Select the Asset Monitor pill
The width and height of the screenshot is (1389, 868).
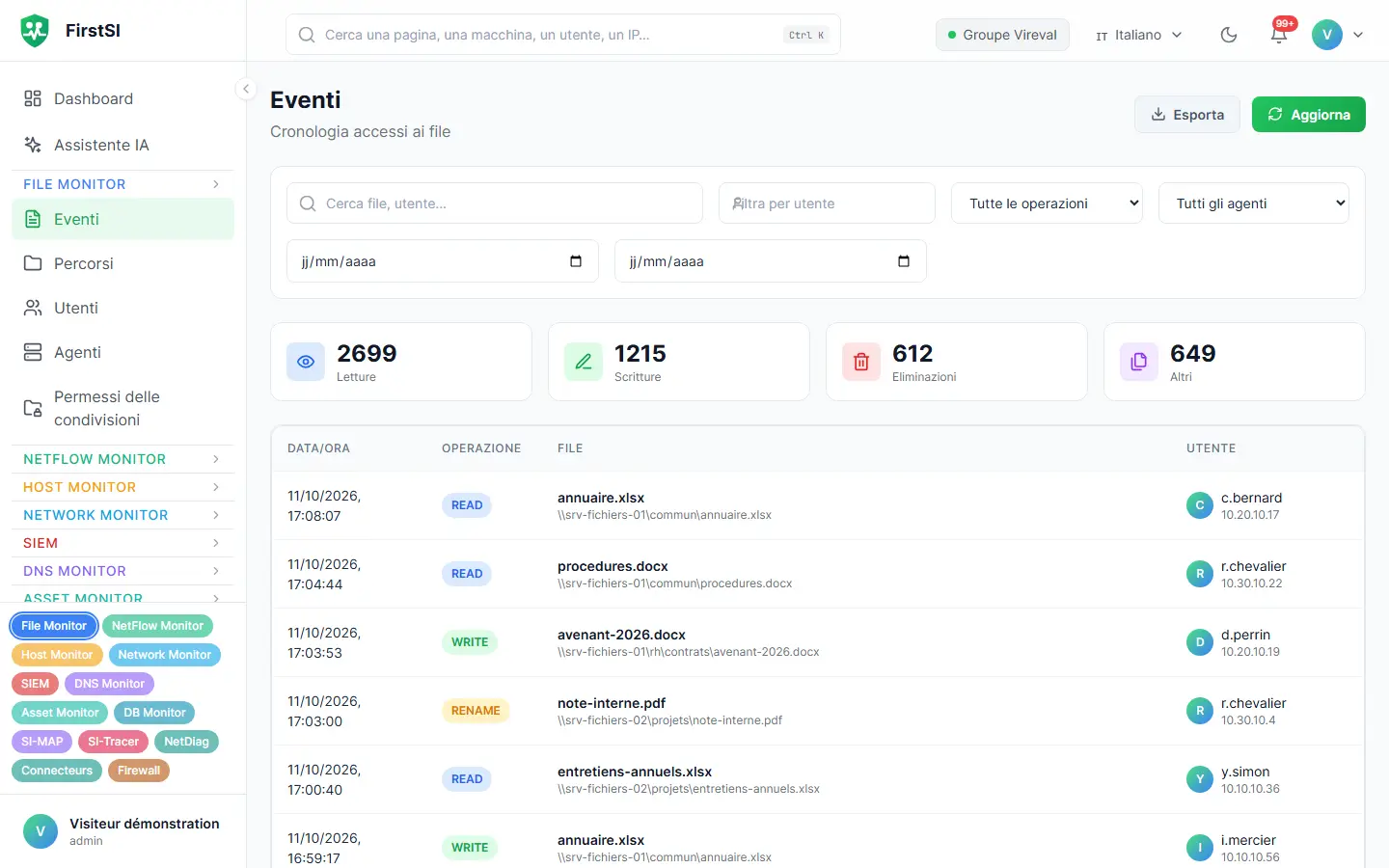[x=60, y=713]
